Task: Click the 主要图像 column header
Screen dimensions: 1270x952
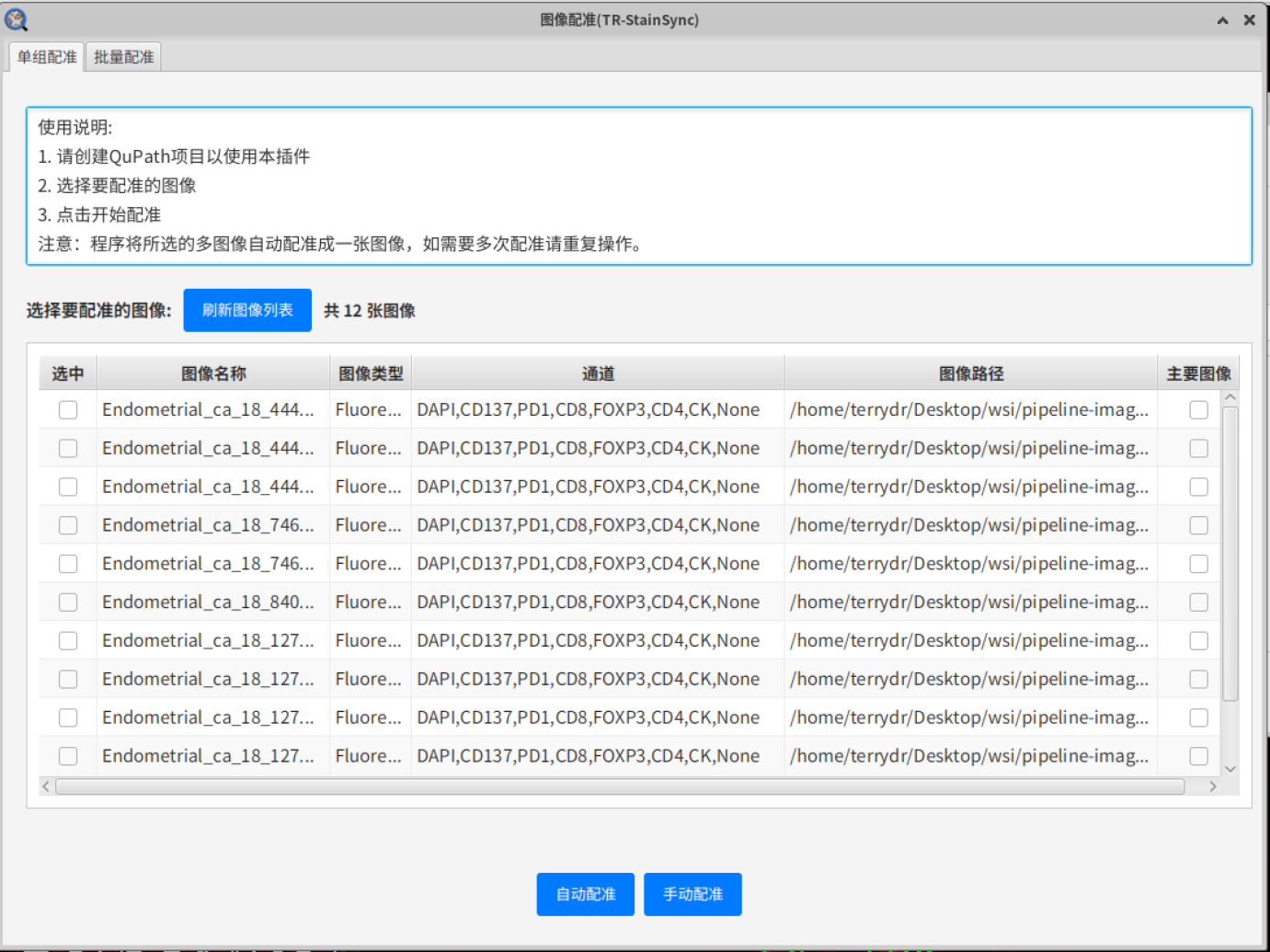Action: point(1198,373)
